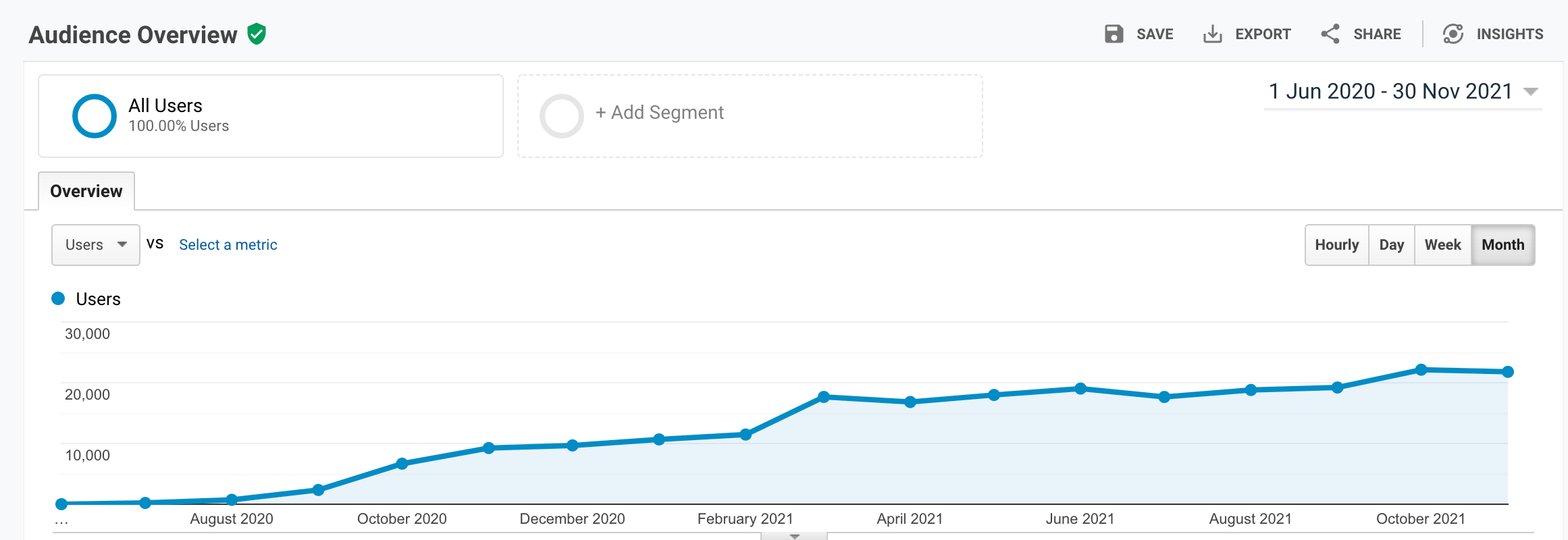Viewport: 1568px width, 540px height.
Task: Click the INSIGHTS label
Action: [1510, 34]
